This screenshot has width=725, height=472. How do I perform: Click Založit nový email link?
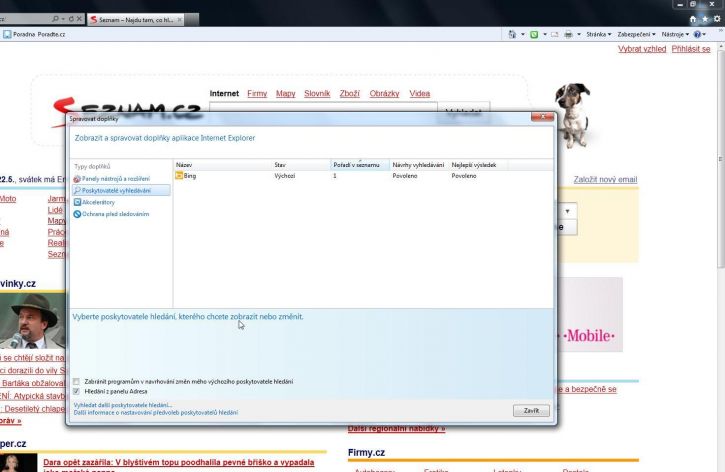[605, 179]
